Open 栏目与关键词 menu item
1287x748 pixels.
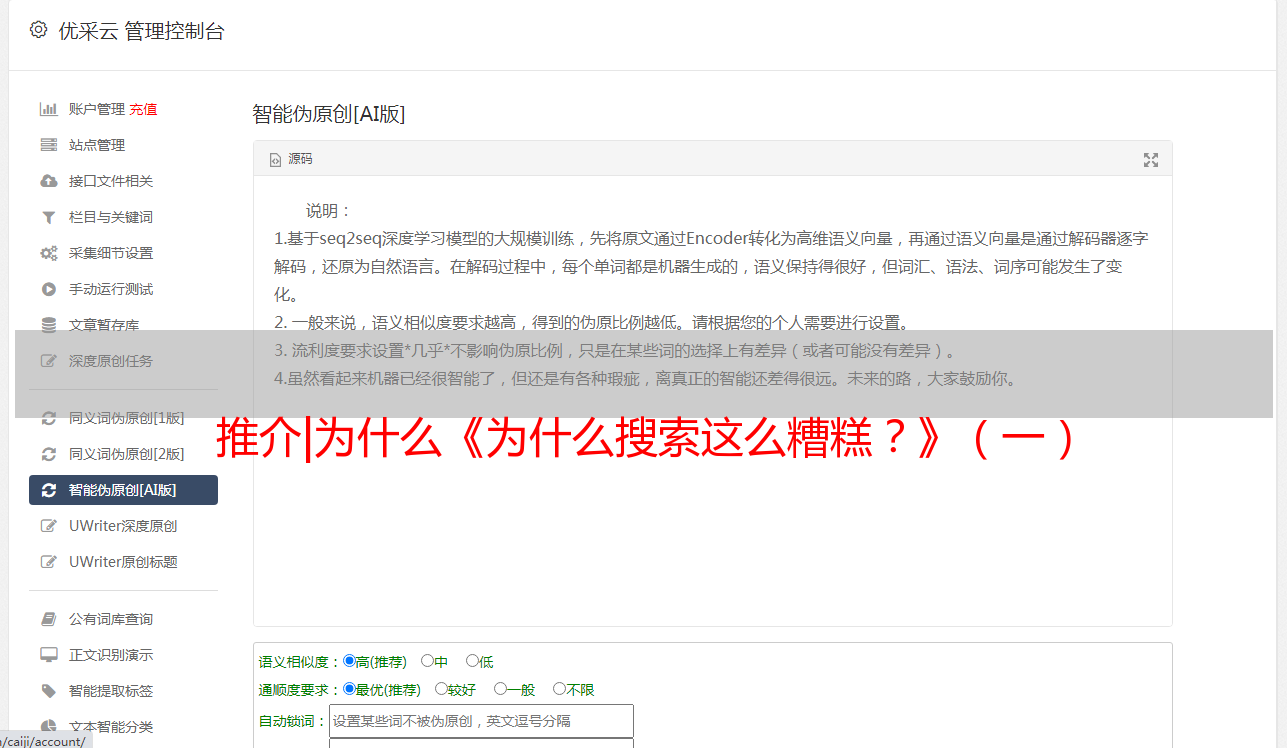click(x=111, y=217)
